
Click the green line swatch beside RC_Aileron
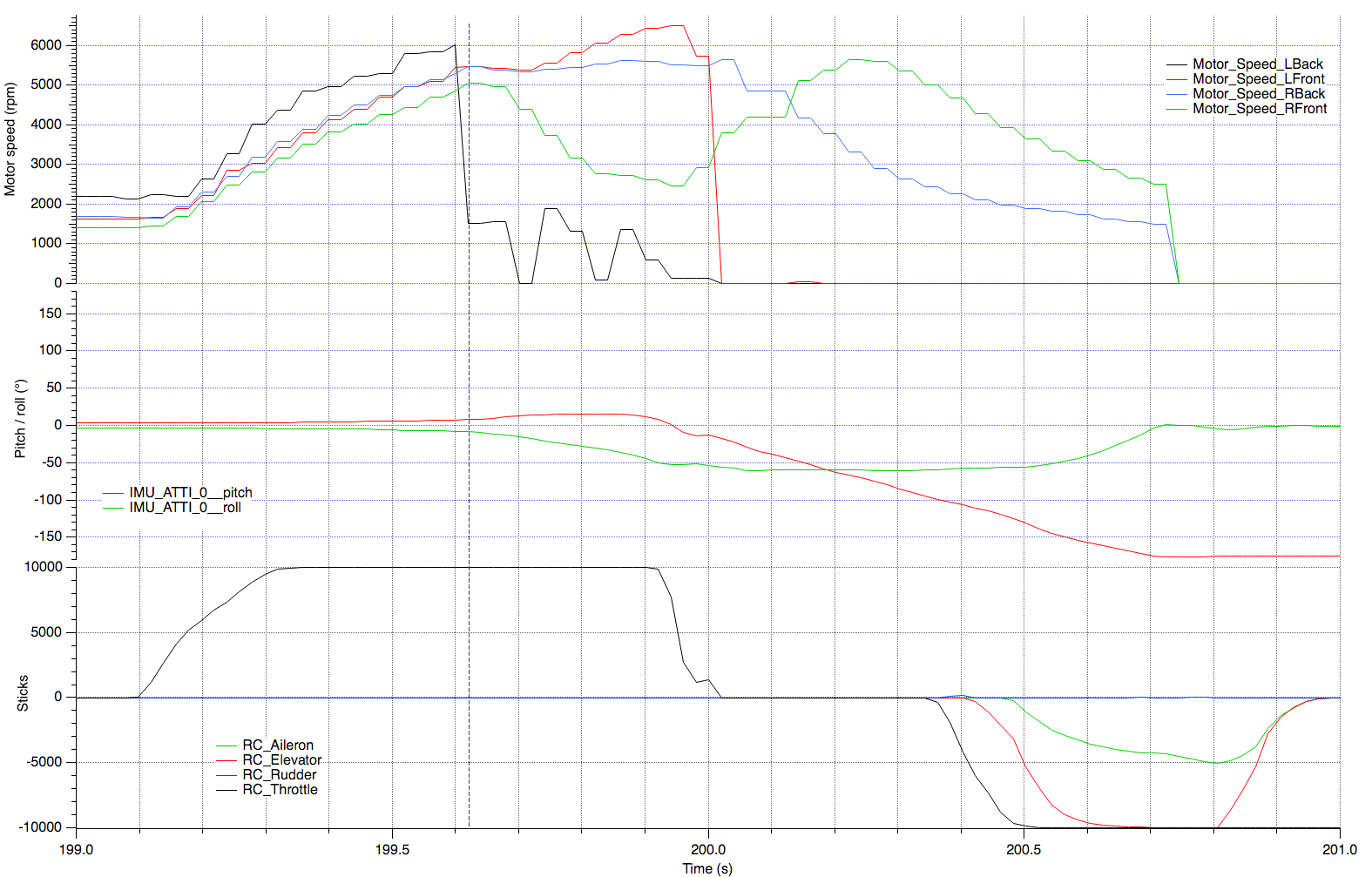(226, 745)
